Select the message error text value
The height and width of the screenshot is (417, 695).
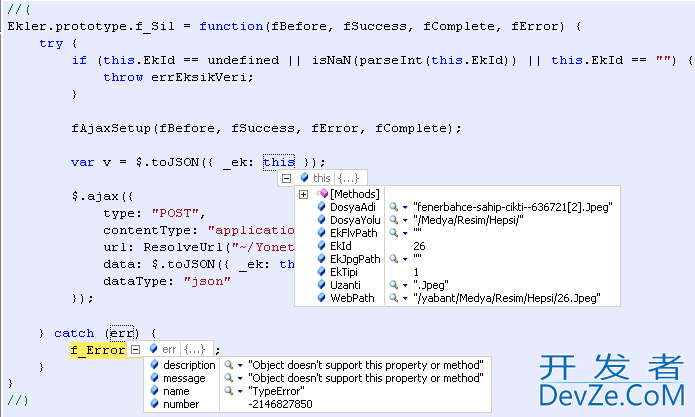tap(366, 378)
